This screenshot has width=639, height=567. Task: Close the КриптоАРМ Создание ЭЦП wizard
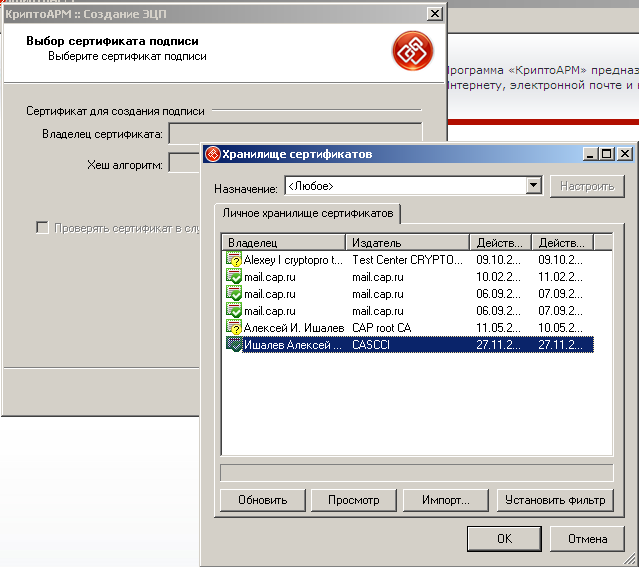point(435,14)
